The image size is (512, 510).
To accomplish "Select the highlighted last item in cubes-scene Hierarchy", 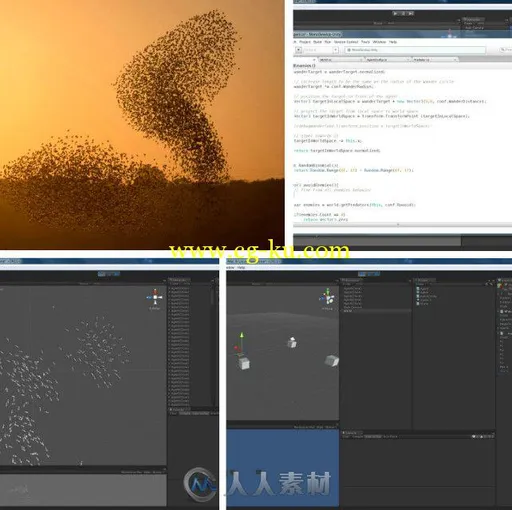I will pos(376,311).
